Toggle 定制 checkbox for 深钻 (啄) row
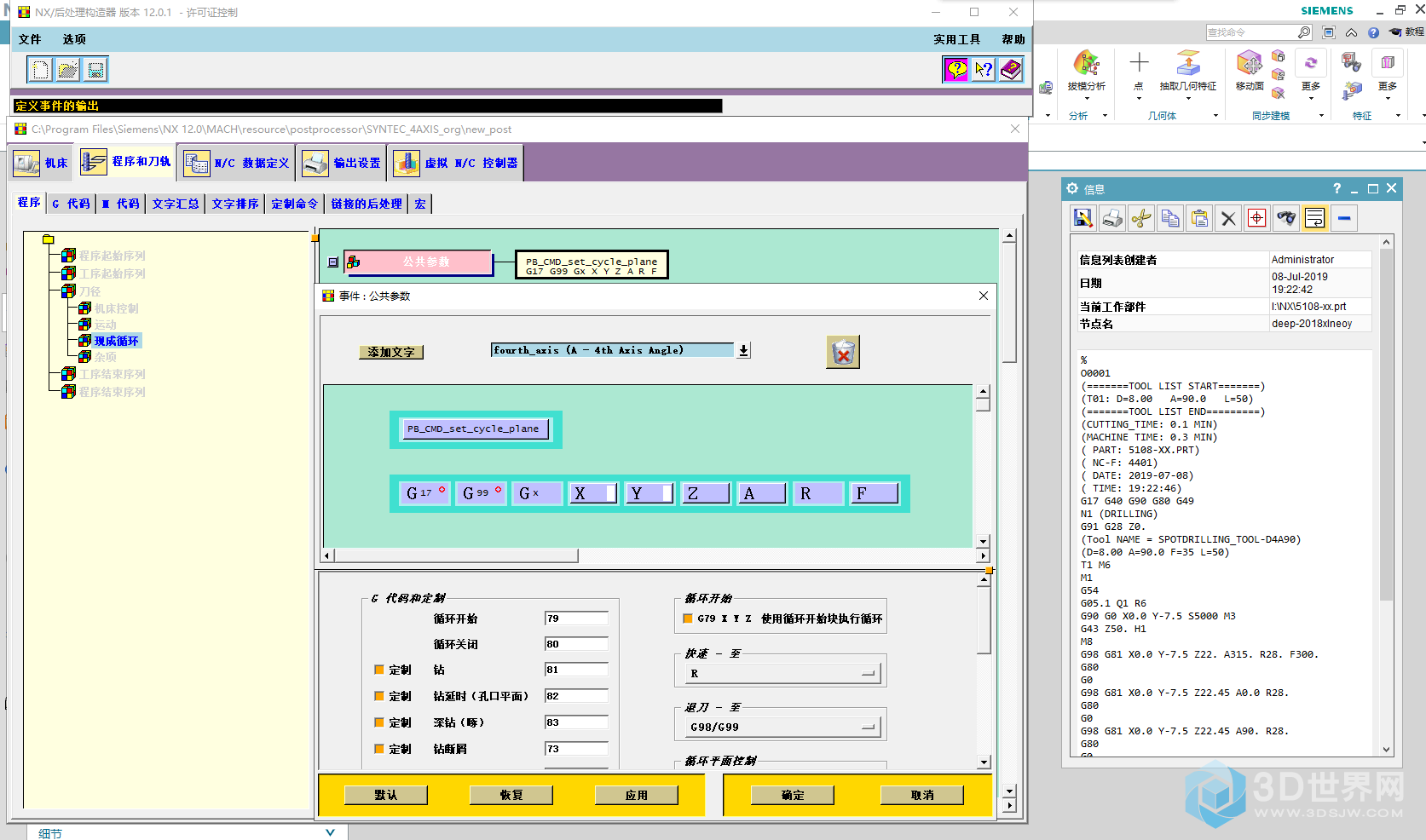The width and height of the screenshot is (1426, 840). pos(379,722)
